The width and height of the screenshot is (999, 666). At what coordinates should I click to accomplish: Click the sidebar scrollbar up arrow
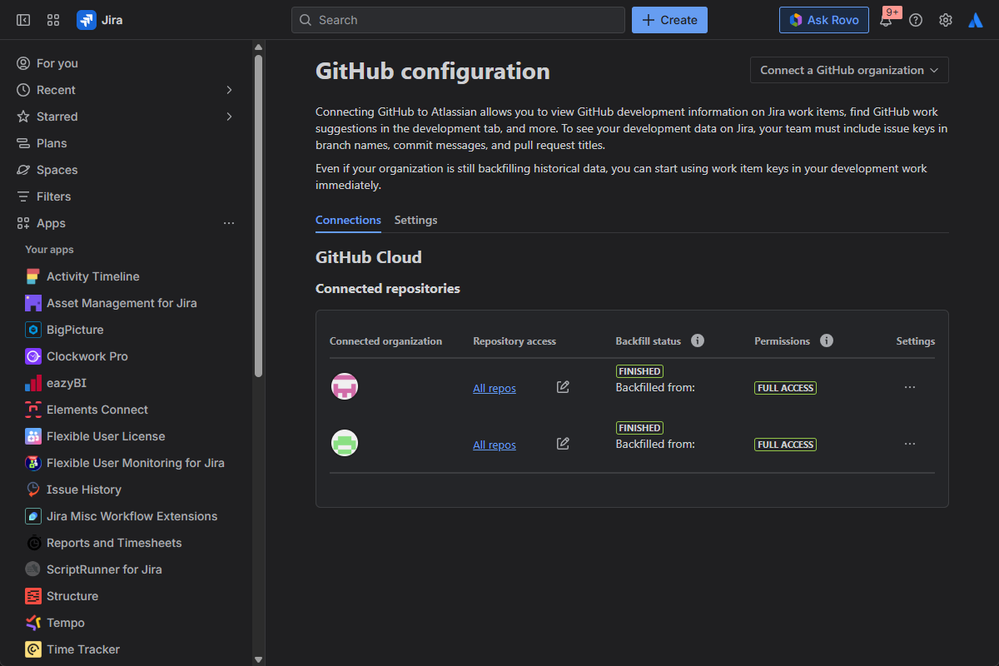point(258,47)
